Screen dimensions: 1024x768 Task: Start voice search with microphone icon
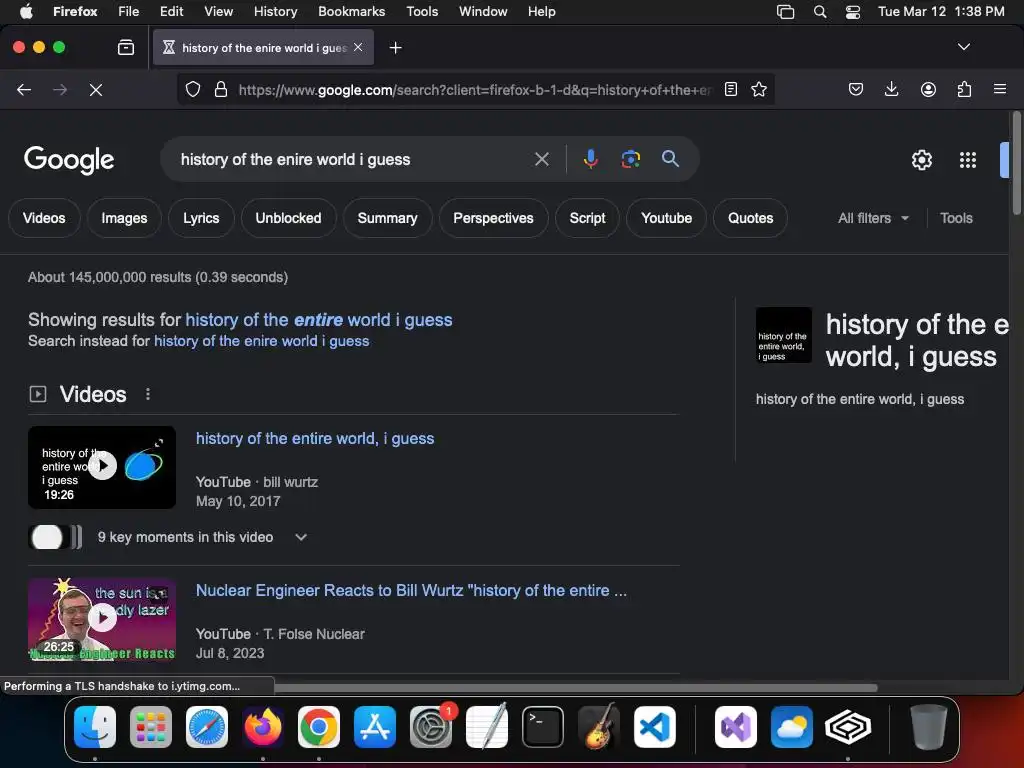tap(590, 159)
